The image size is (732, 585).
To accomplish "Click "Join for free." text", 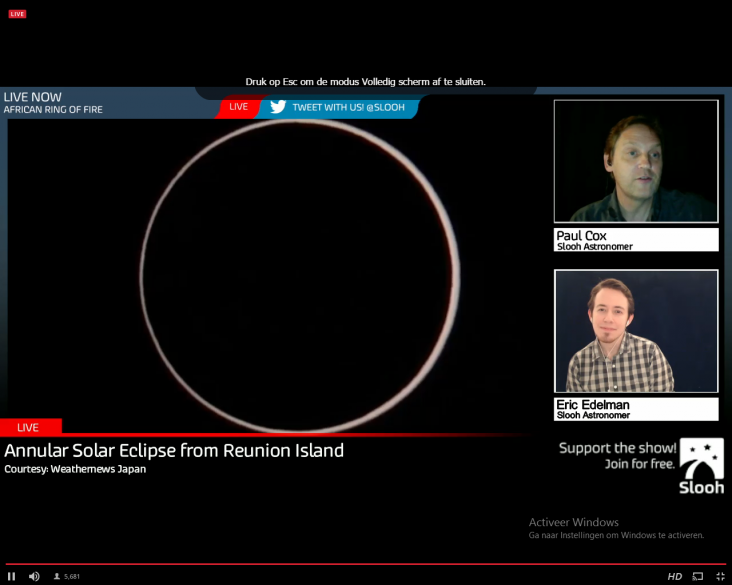I will click(x=640, y=464).
